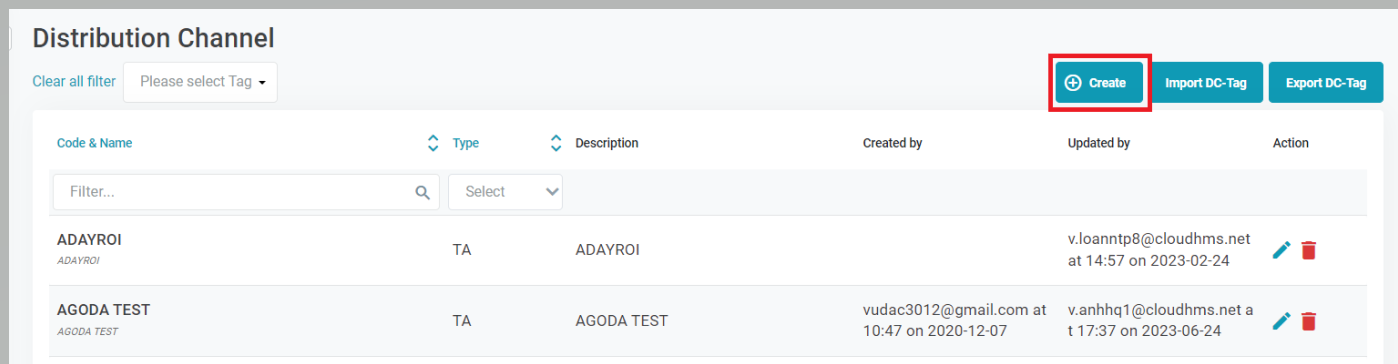Screen dimensions: 1398x364
Task: Clear all filter link
Action: (x=74, y=82)
